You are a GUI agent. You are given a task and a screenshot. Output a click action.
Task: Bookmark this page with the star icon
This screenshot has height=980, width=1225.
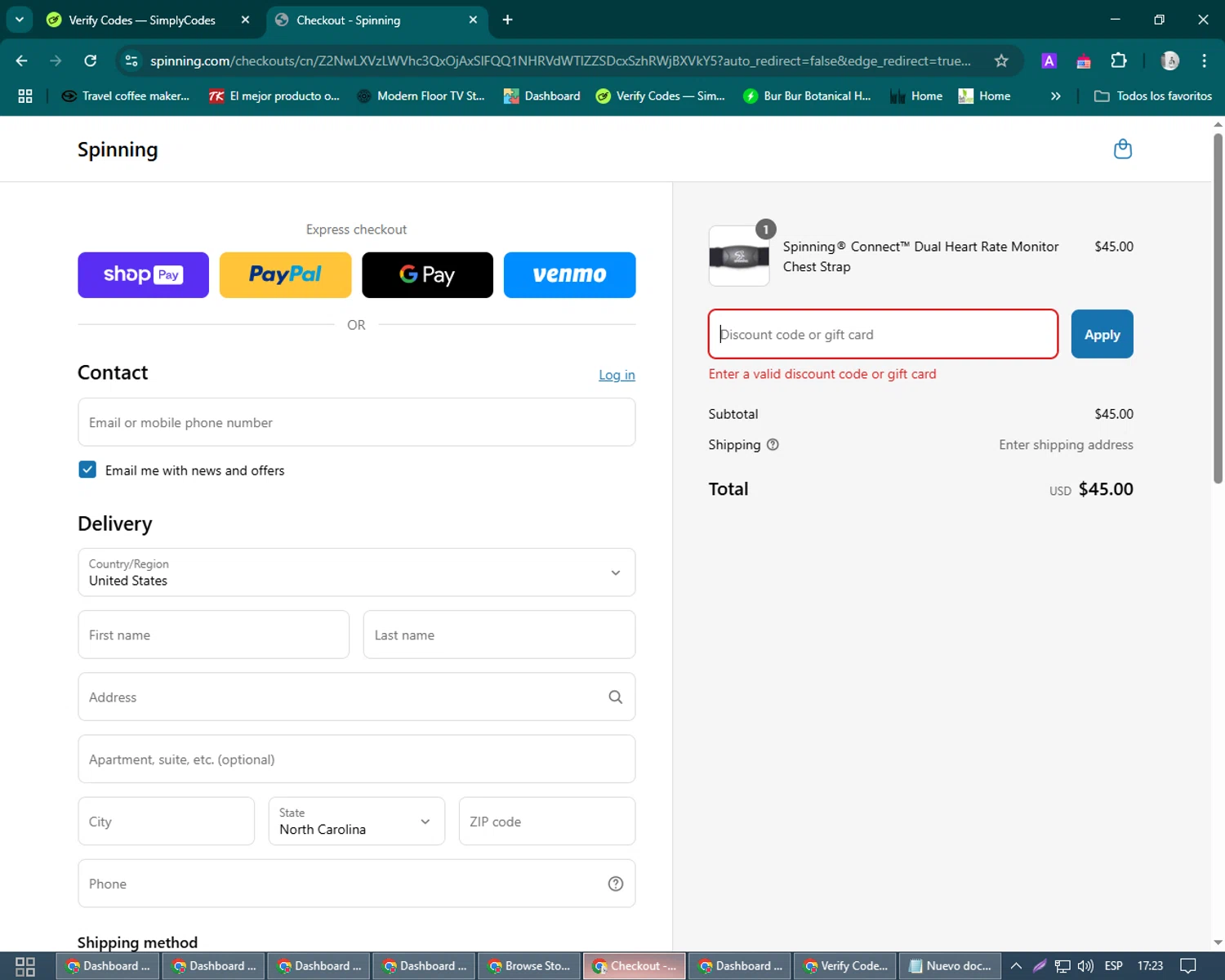coord(1001,60)
